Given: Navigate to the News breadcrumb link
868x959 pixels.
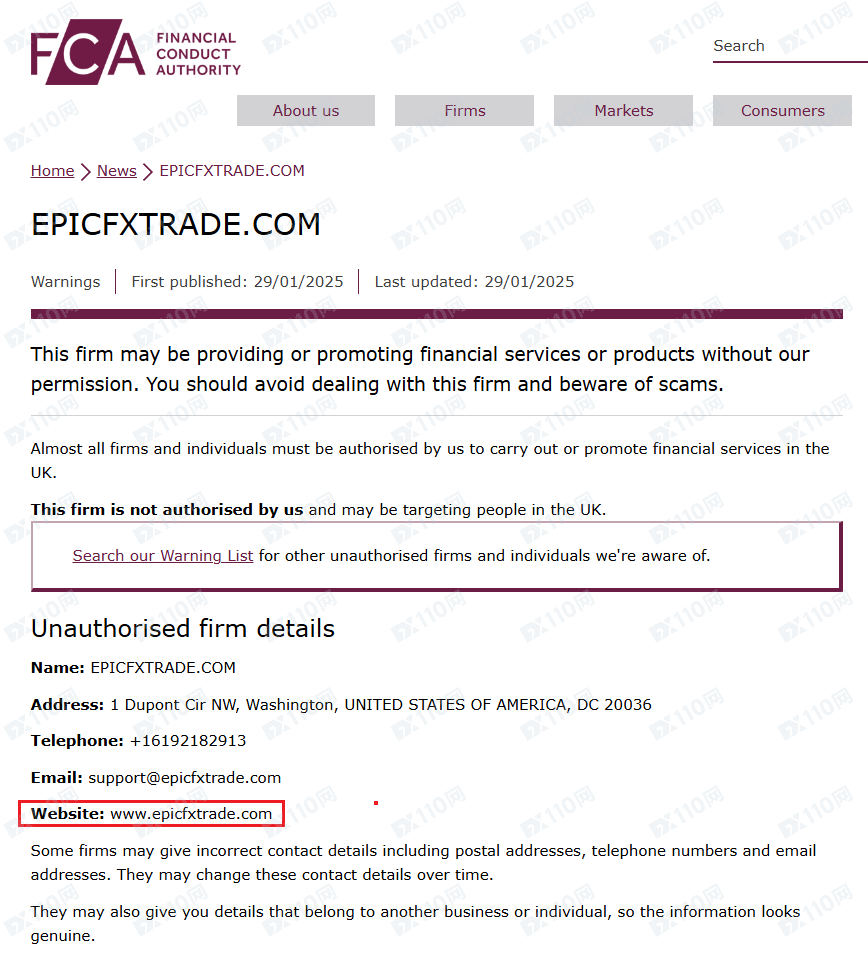Looking at the screenshot, I should [x=116, y=171].
